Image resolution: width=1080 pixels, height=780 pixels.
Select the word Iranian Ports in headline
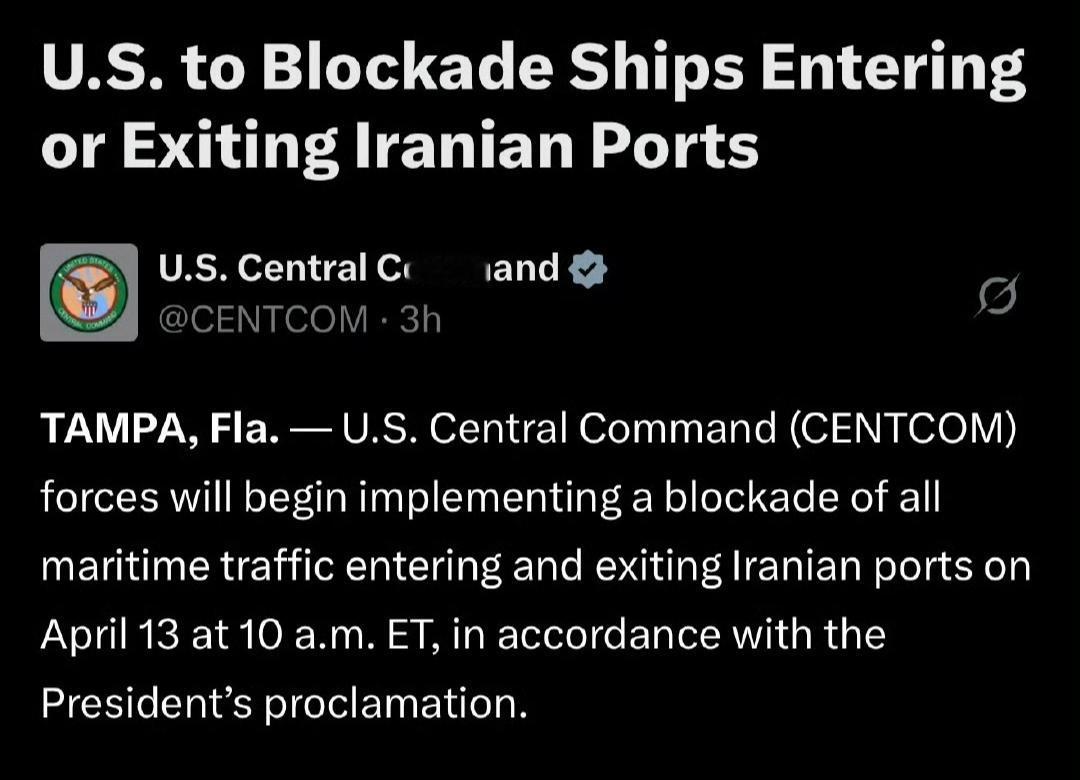pyautogui.click(x=556, y=147)
